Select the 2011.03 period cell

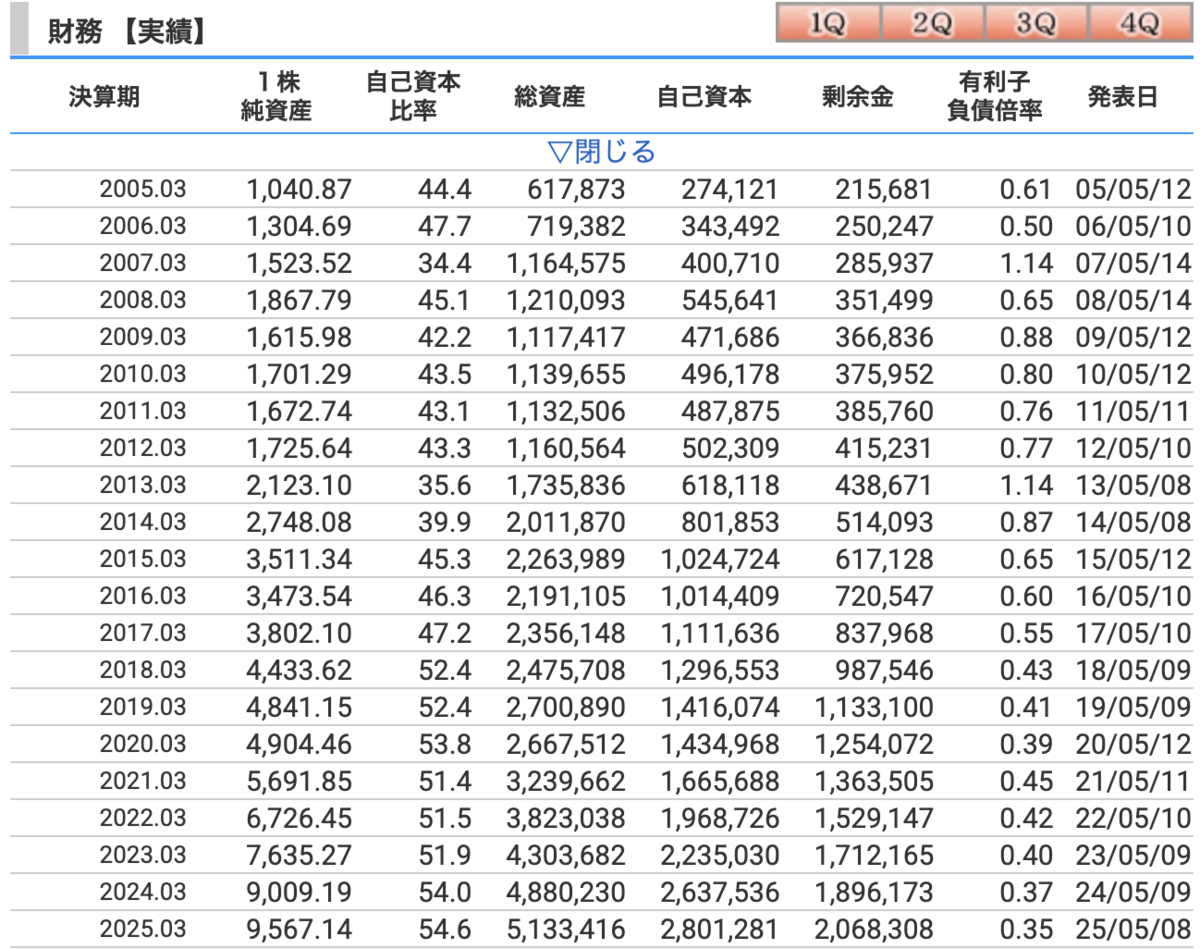(x=143, y=411)
